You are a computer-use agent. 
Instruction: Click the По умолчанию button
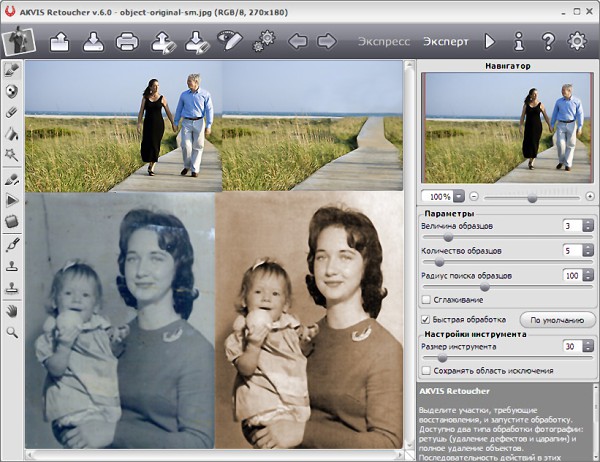[x=557, y=320]
